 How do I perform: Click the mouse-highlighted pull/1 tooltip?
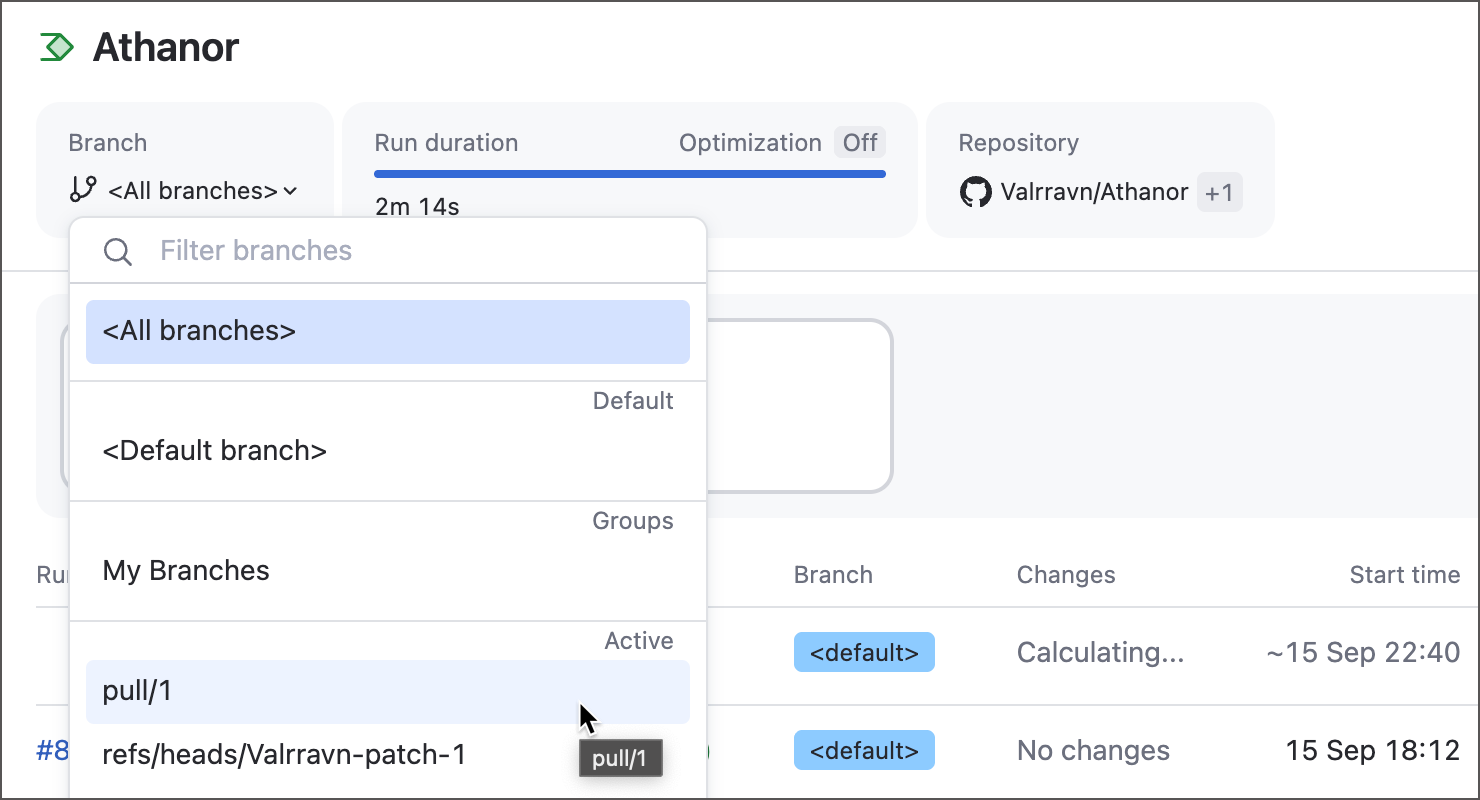coord(620,758)
